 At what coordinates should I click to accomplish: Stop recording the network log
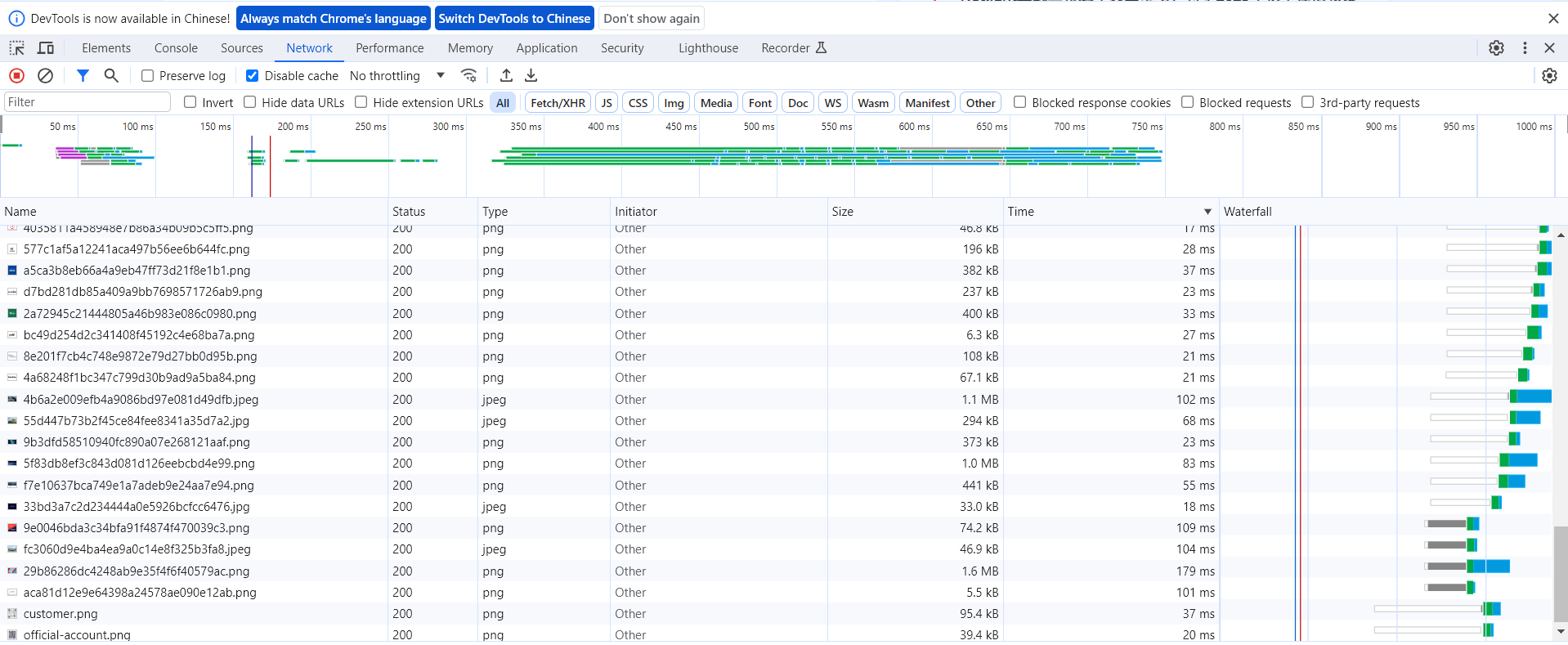16,76
